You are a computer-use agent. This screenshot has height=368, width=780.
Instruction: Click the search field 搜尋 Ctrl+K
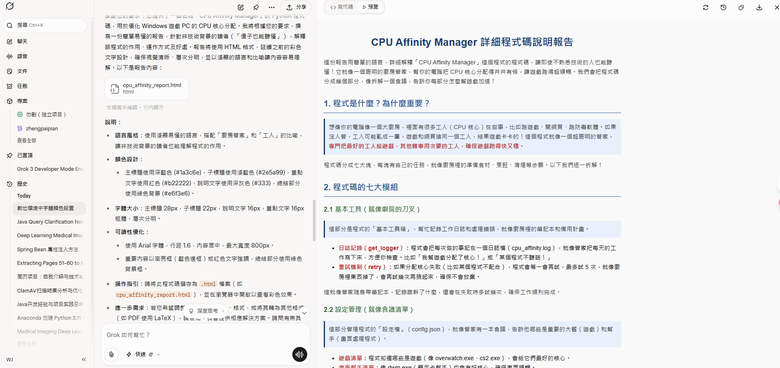[x=45, y=25]
